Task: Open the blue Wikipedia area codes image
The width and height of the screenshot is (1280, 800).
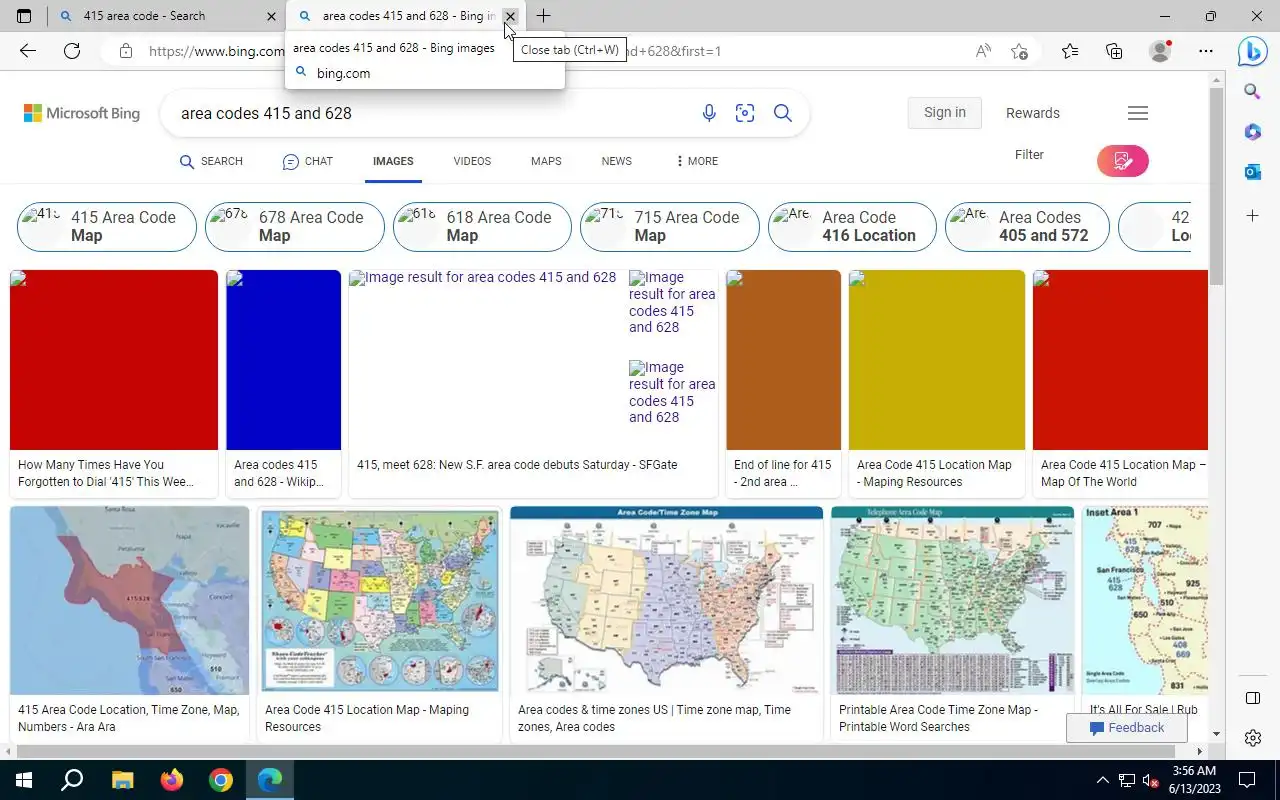Action: coord(283,360)
